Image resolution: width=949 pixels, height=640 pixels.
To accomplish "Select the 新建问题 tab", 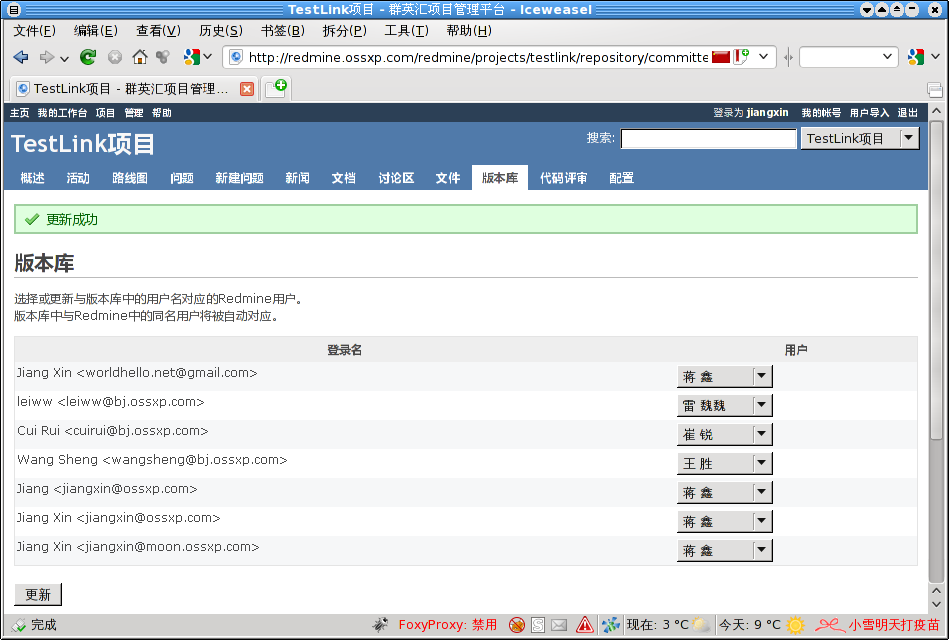I will click(240, 178).
